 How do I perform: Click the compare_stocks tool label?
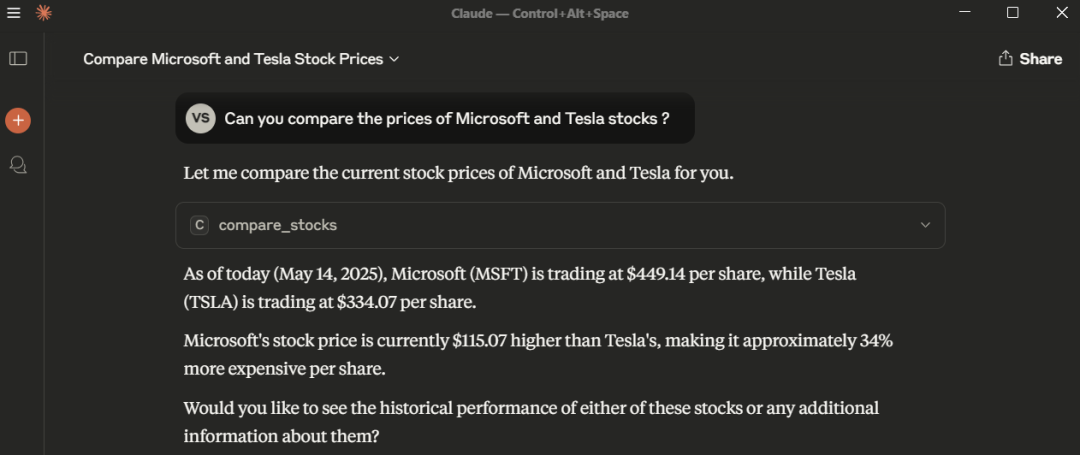click(278, 225)
